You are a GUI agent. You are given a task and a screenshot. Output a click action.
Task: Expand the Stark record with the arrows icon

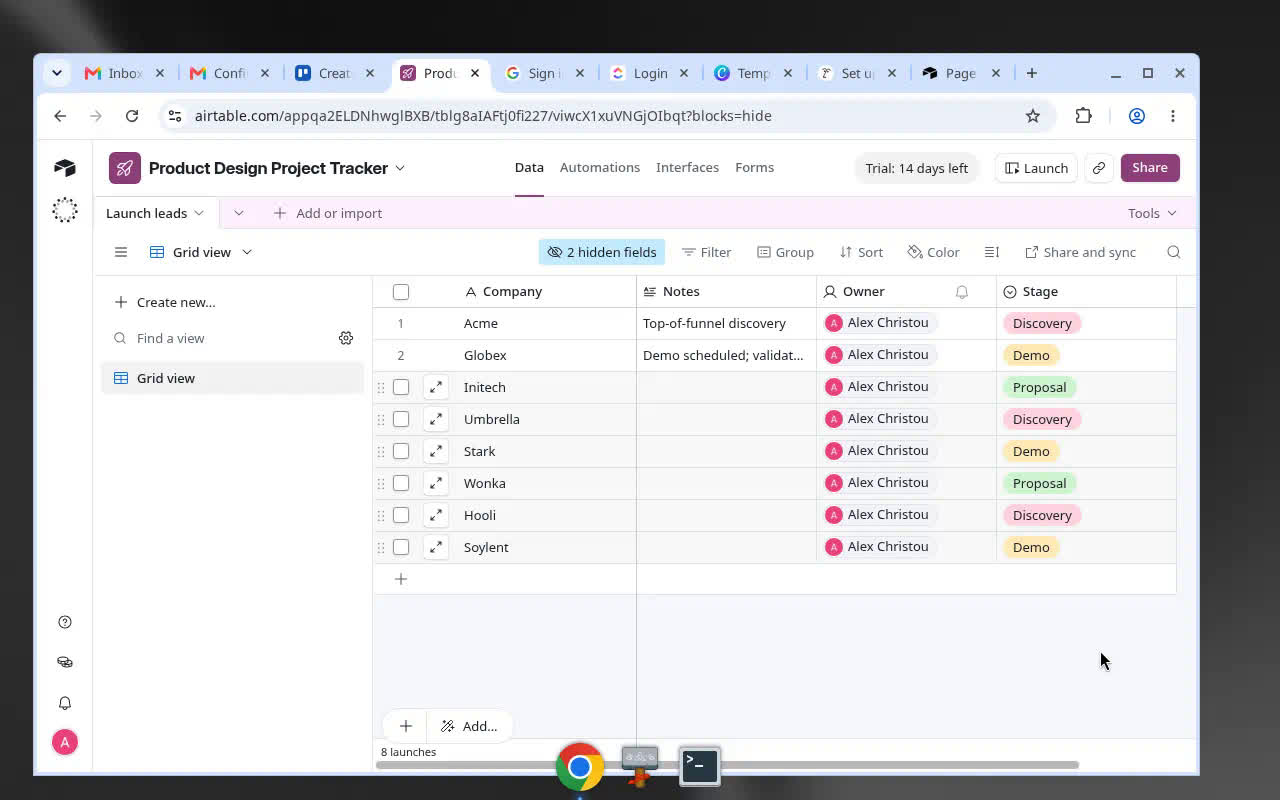tap(436, 451)
